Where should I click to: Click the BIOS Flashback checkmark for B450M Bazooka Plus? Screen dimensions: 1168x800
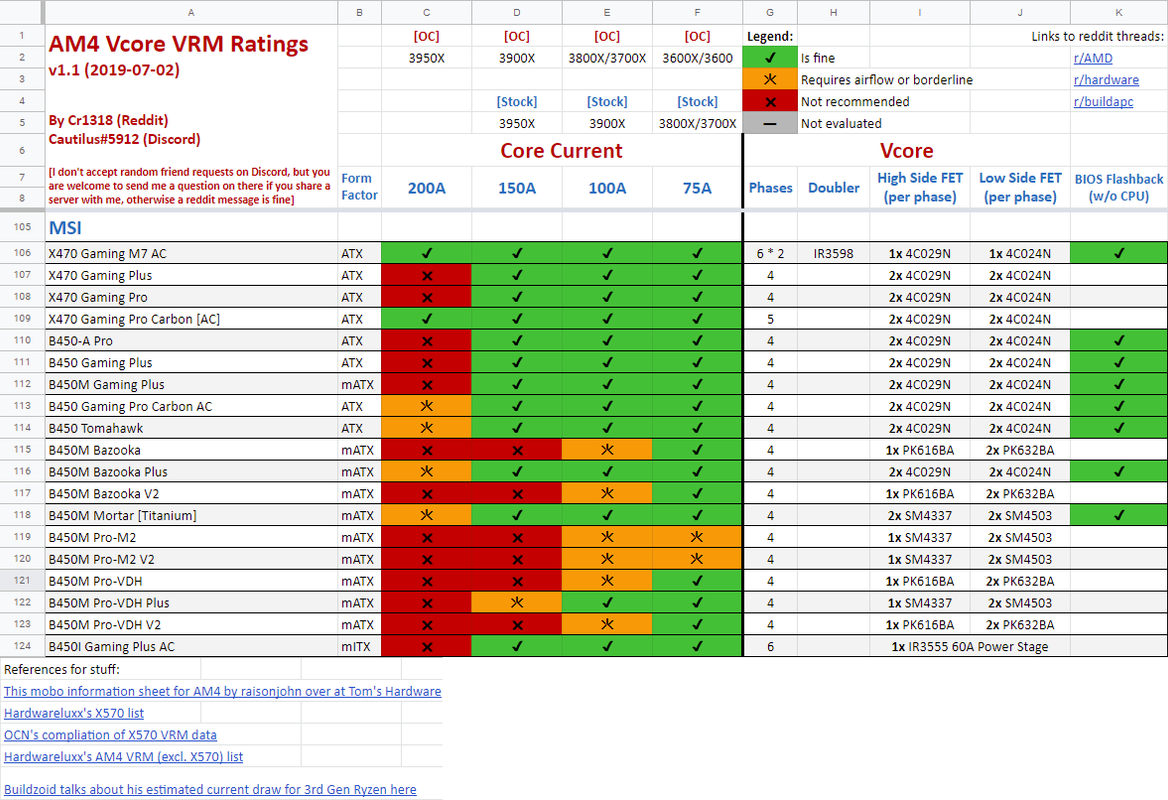1119,472
